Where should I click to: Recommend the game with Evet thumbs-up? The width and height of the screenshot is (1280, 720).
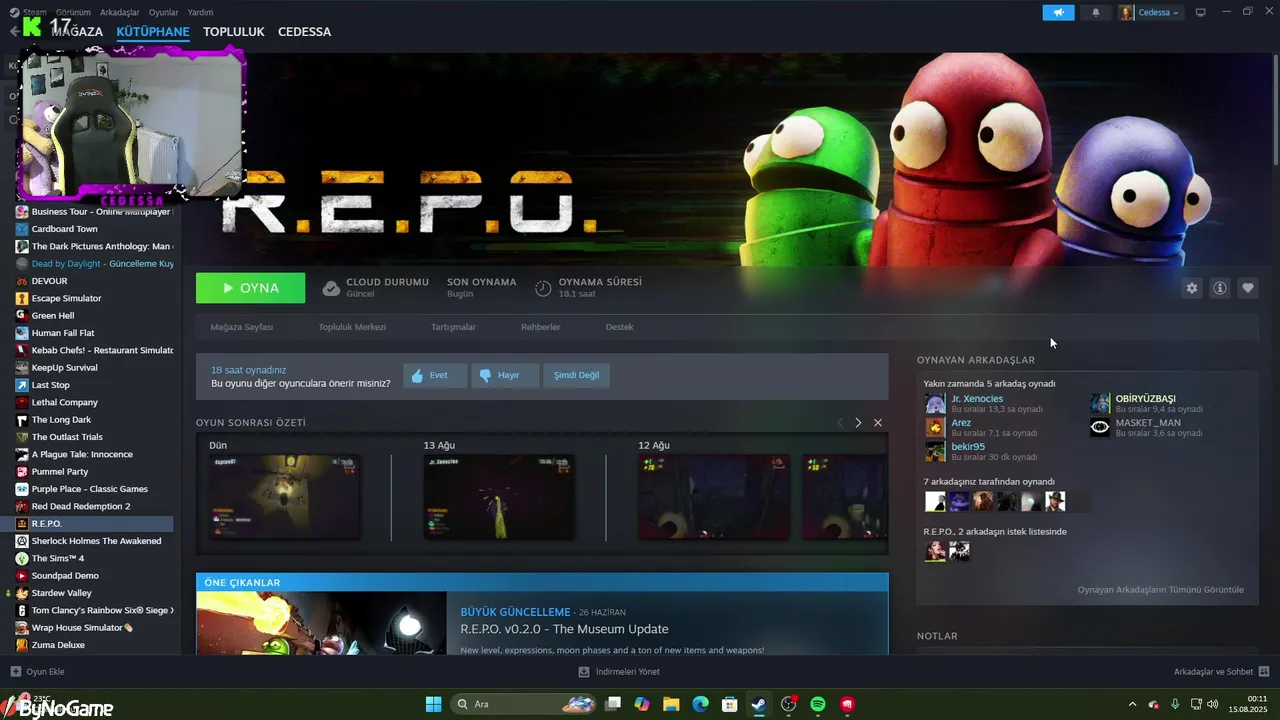(x=435, y=376)
